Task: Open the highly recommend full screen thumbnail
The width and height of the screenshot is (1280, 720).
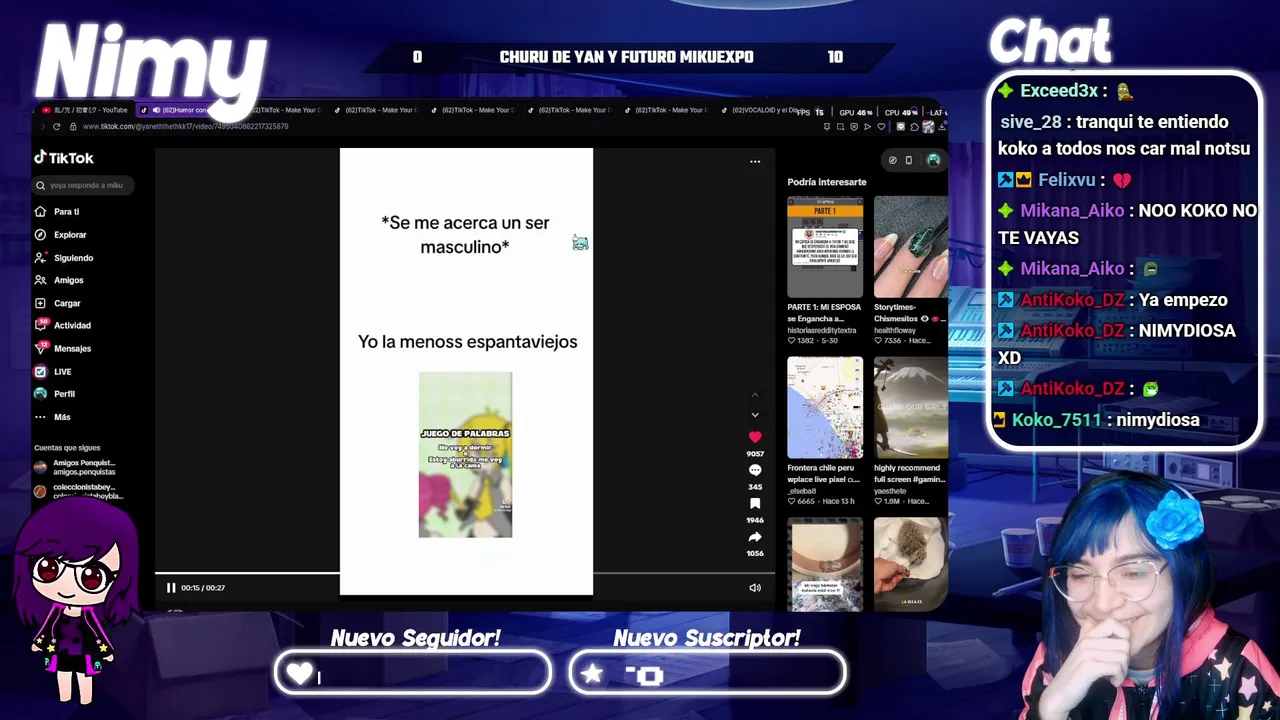Action: click(910, 407)
